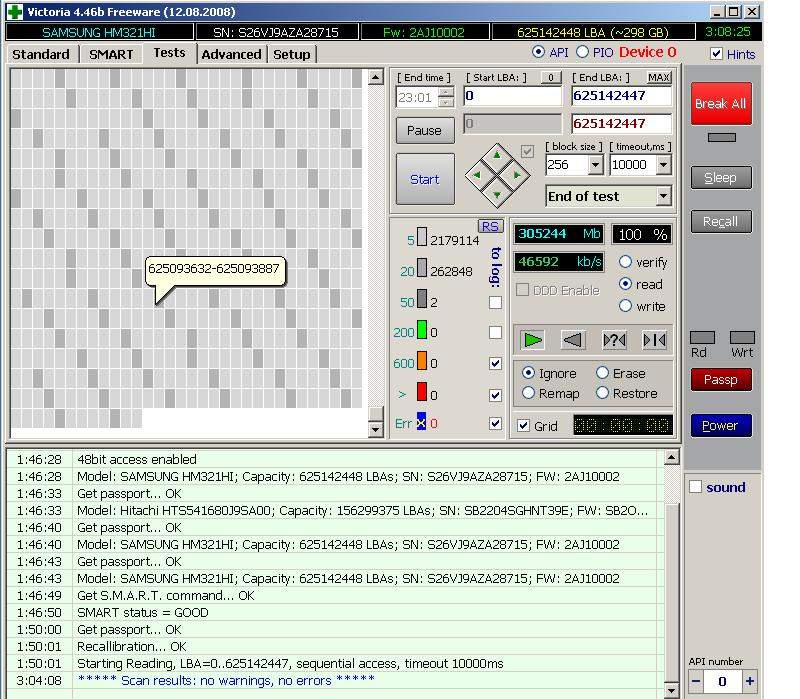This screenshot has width=800, height=699.
Task: Click the RS button above block counts
Action: (490, 226)
